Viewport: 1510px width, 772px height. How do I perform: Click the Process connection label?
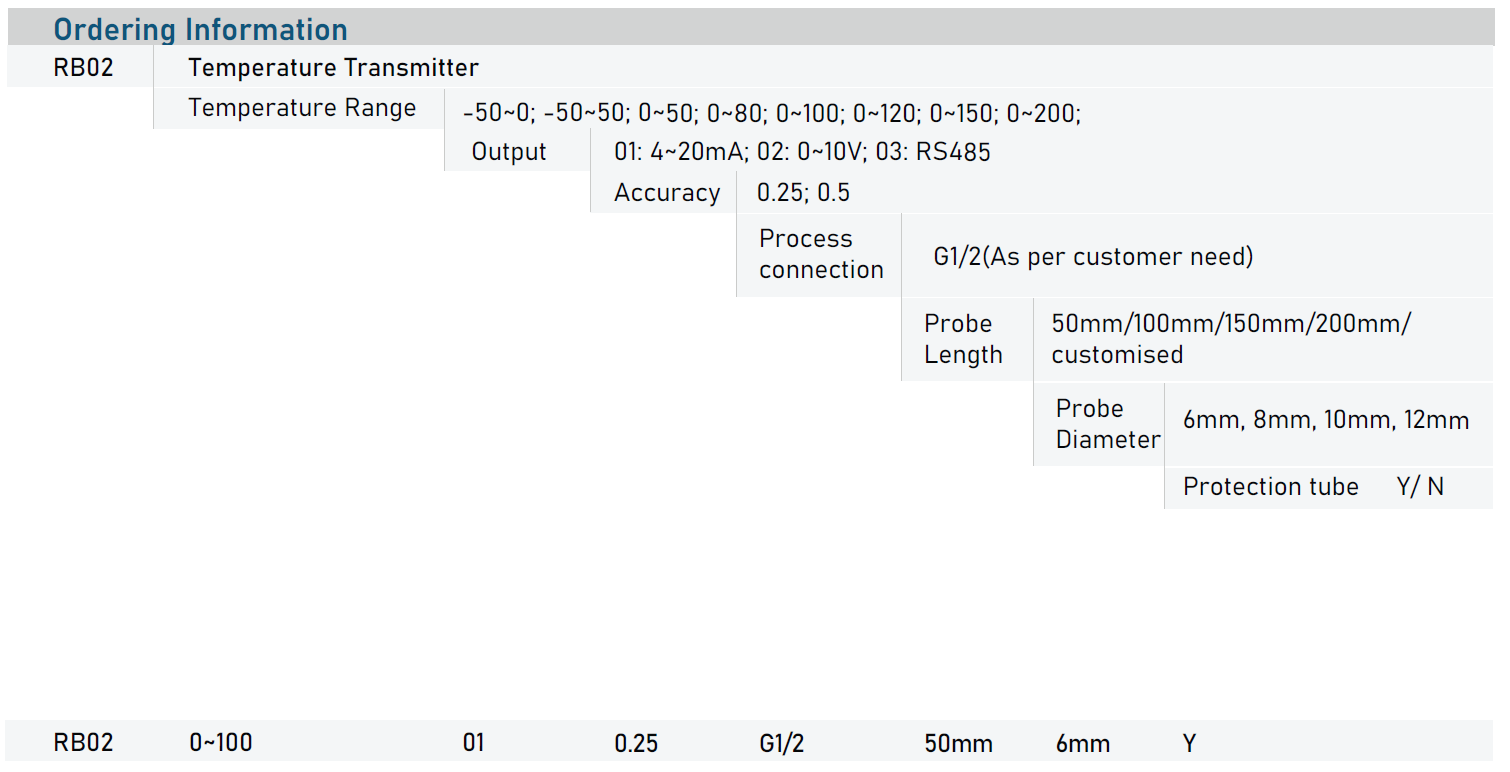click(x=820, y=254)
